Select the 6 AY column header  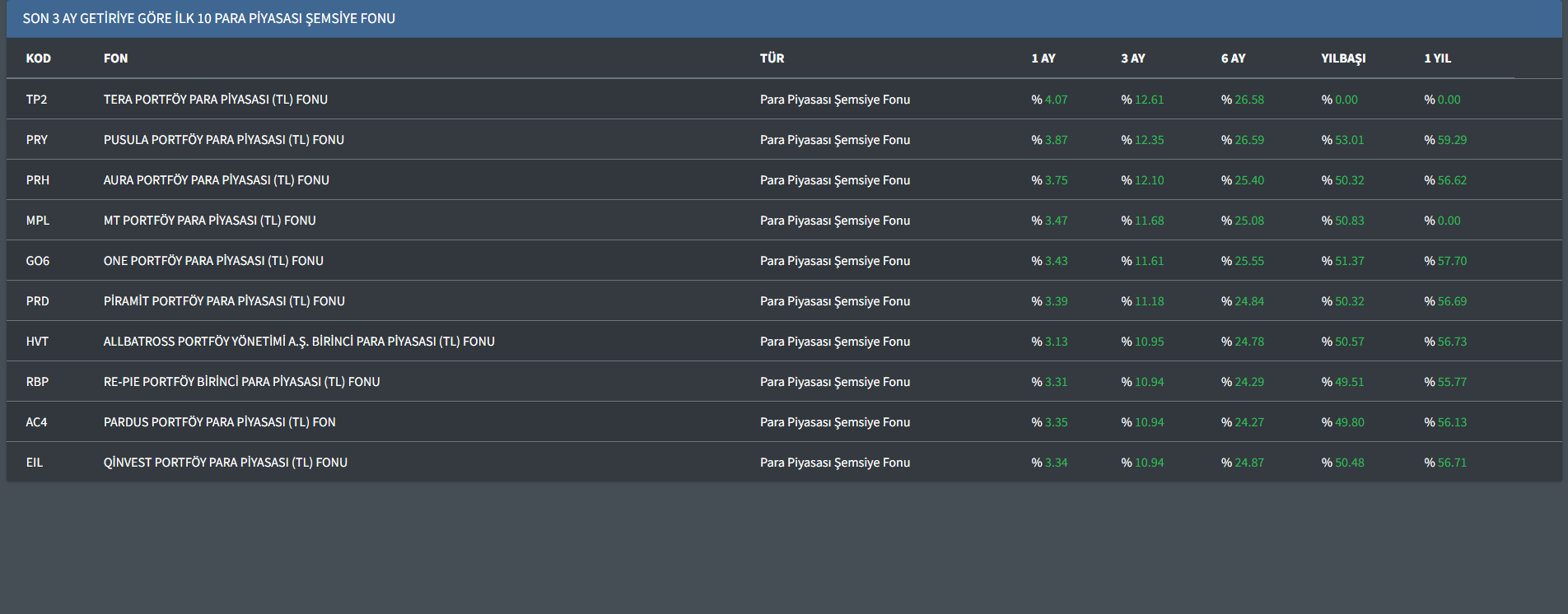pos(1233,58)
